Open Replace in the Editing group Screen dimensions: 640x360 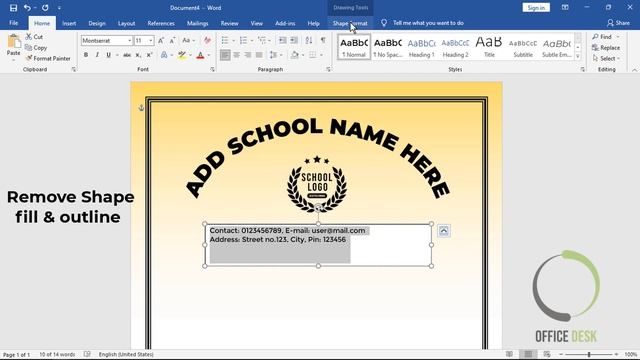pos(606,48)
